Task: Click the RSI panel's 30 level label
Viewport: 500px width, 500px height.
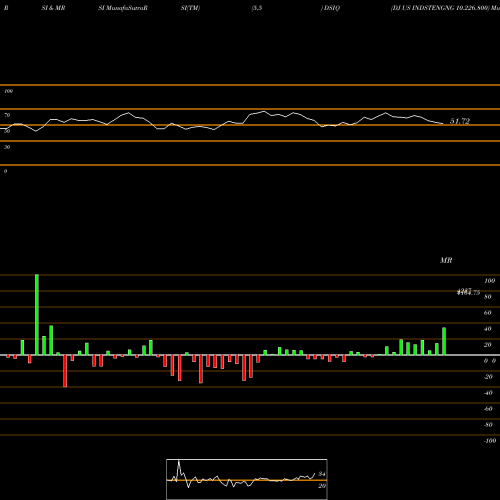Action: tap(7, 147)
